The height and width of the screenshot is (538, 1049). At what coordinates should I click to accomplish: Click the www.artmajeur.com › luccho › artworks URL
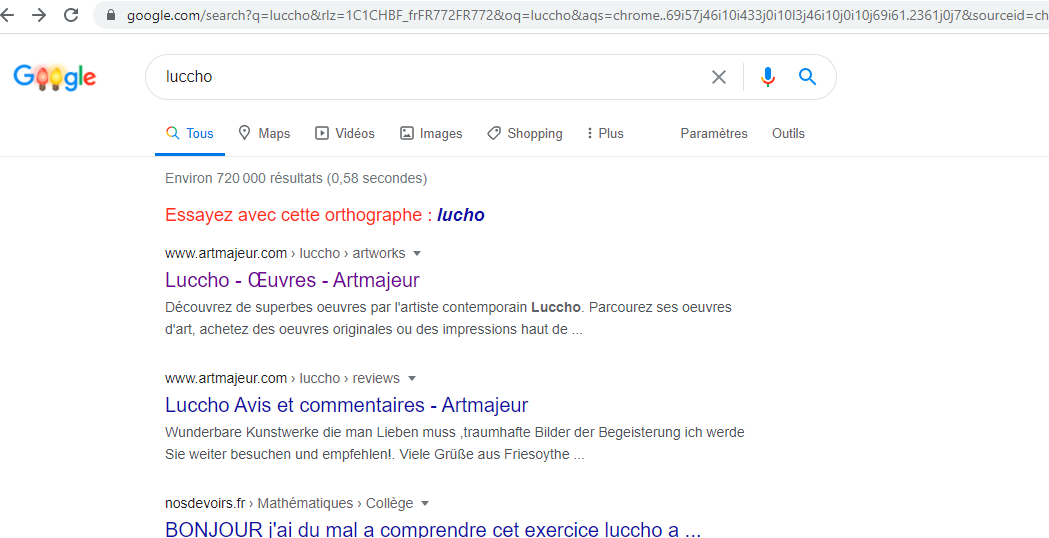285,253
